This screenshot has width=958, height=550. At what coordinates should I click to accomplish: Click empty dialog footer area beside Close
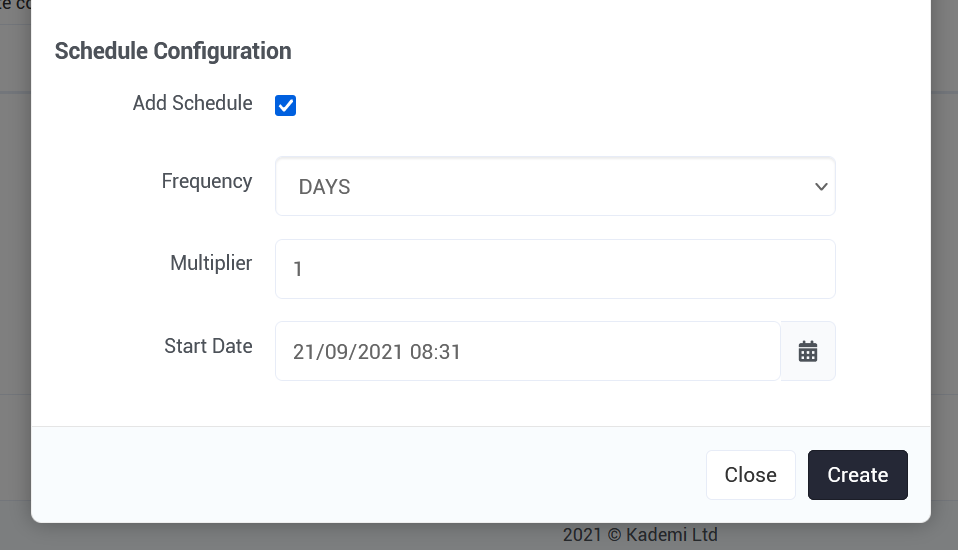pos(367,475)
